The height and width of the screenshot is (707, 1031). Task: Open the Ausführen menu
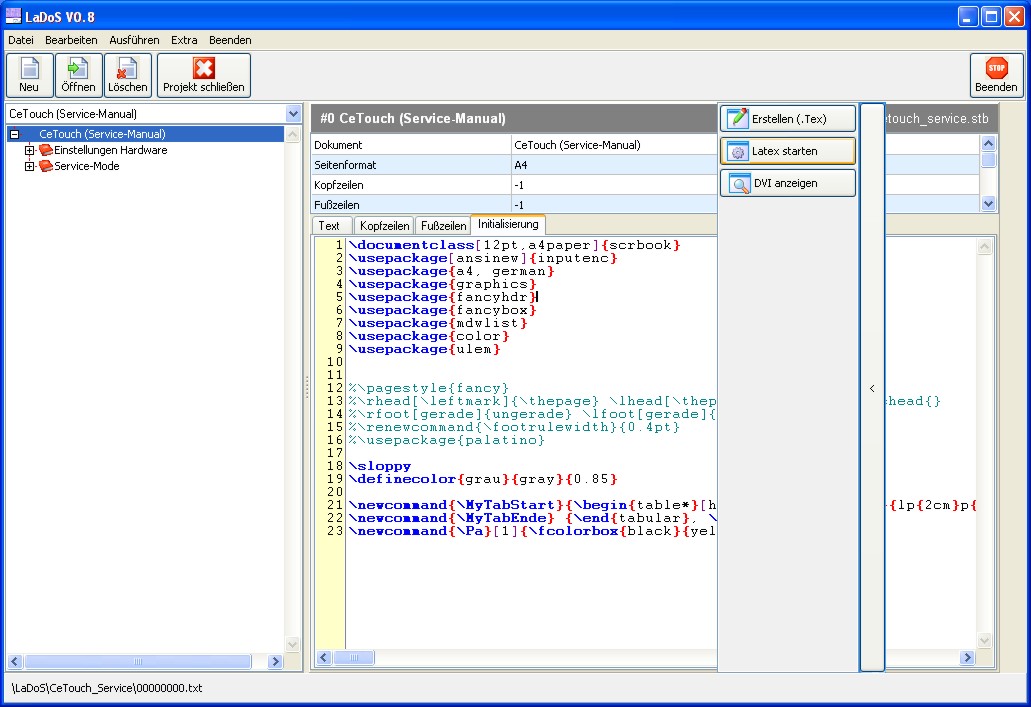134,40
